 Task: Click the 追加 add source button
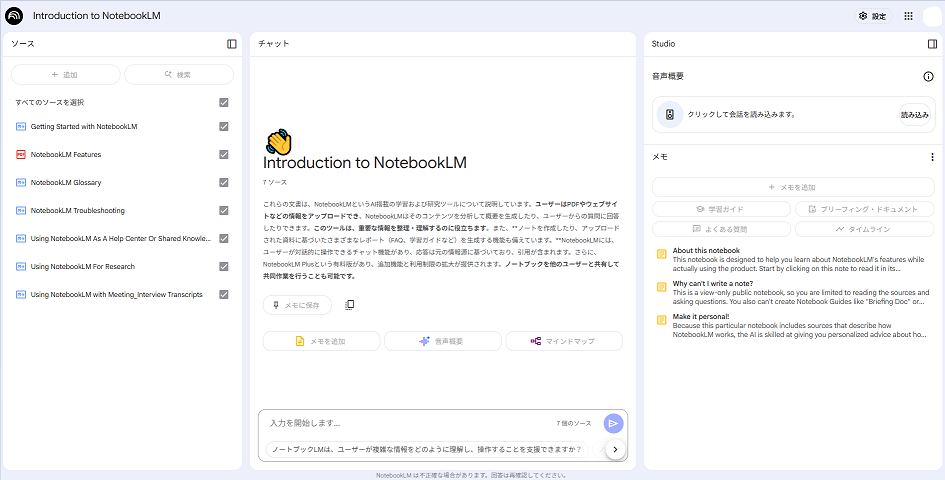[x=66, y=75]
